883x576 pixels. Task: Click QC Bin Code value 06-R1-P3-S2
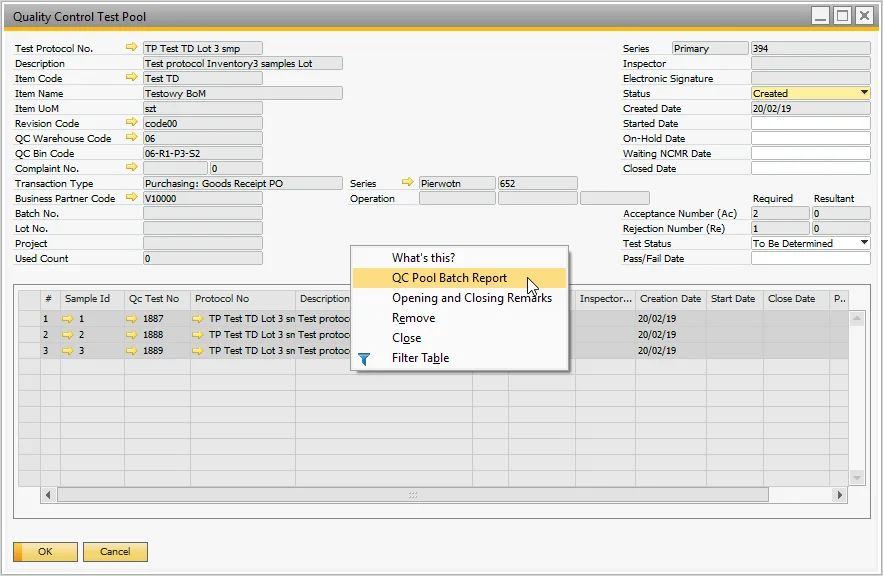202,153
